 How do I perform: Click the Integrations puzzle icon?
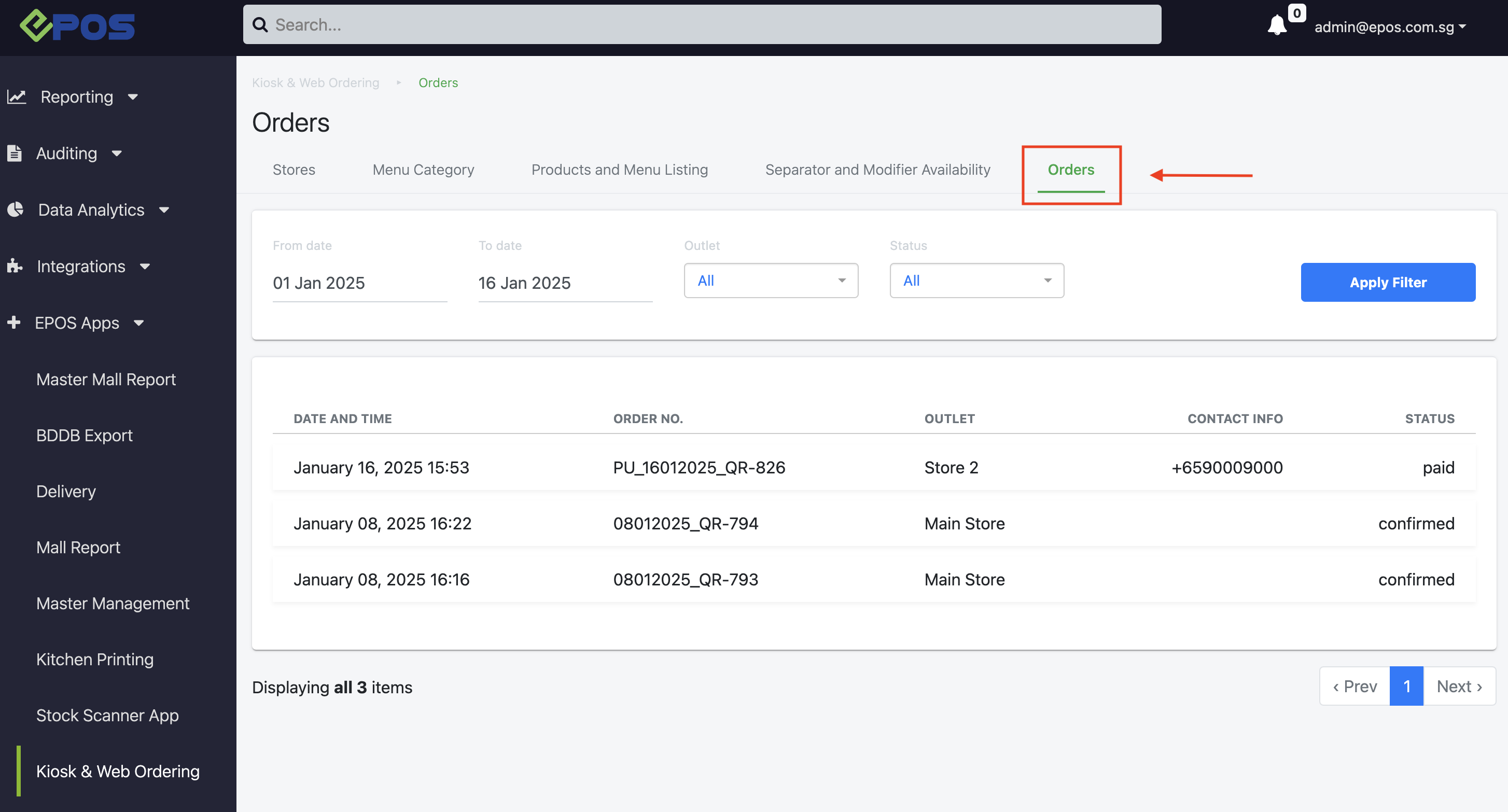tap(15, 266)
